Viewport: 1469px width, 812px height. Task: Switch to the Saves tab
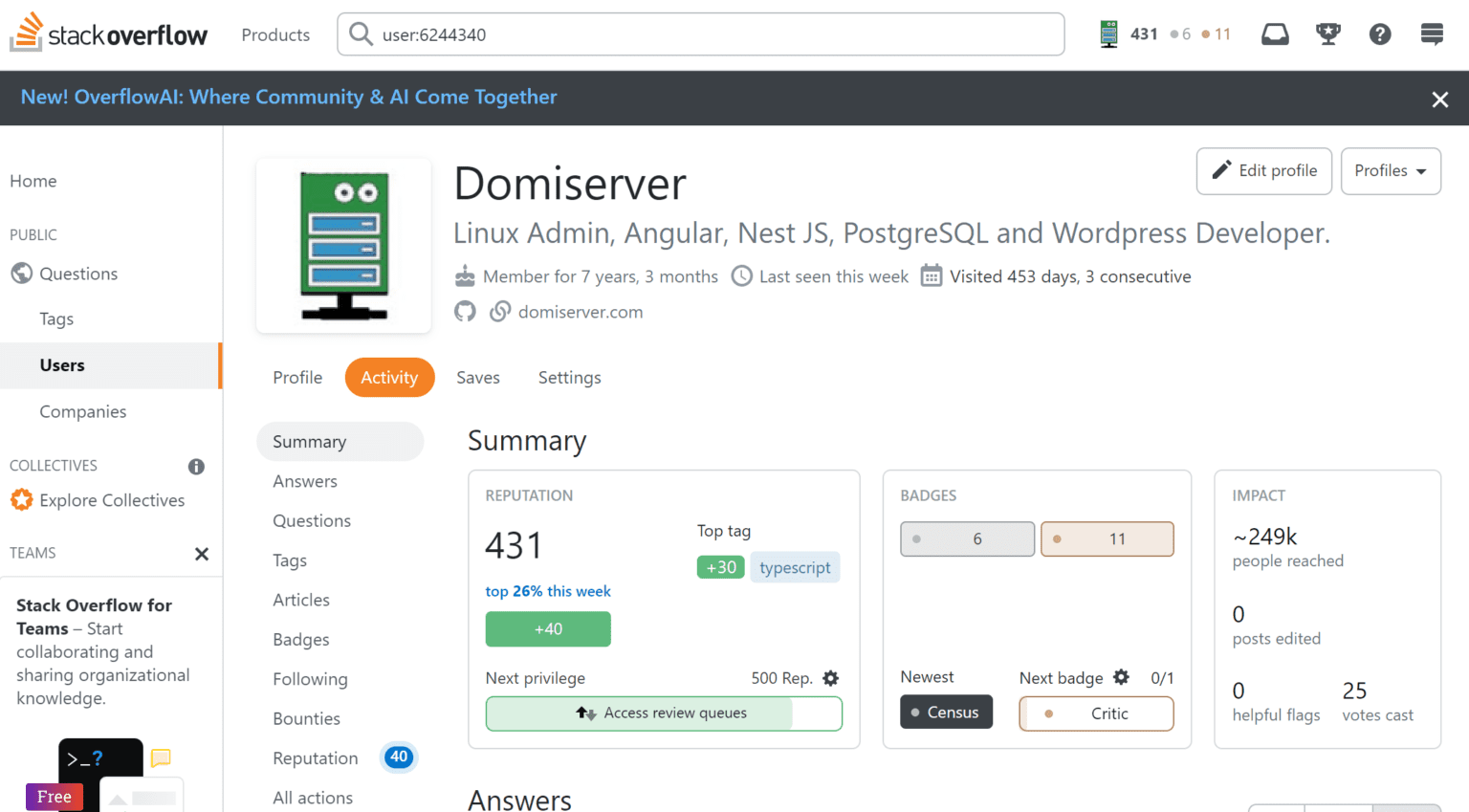pos(478,378)
